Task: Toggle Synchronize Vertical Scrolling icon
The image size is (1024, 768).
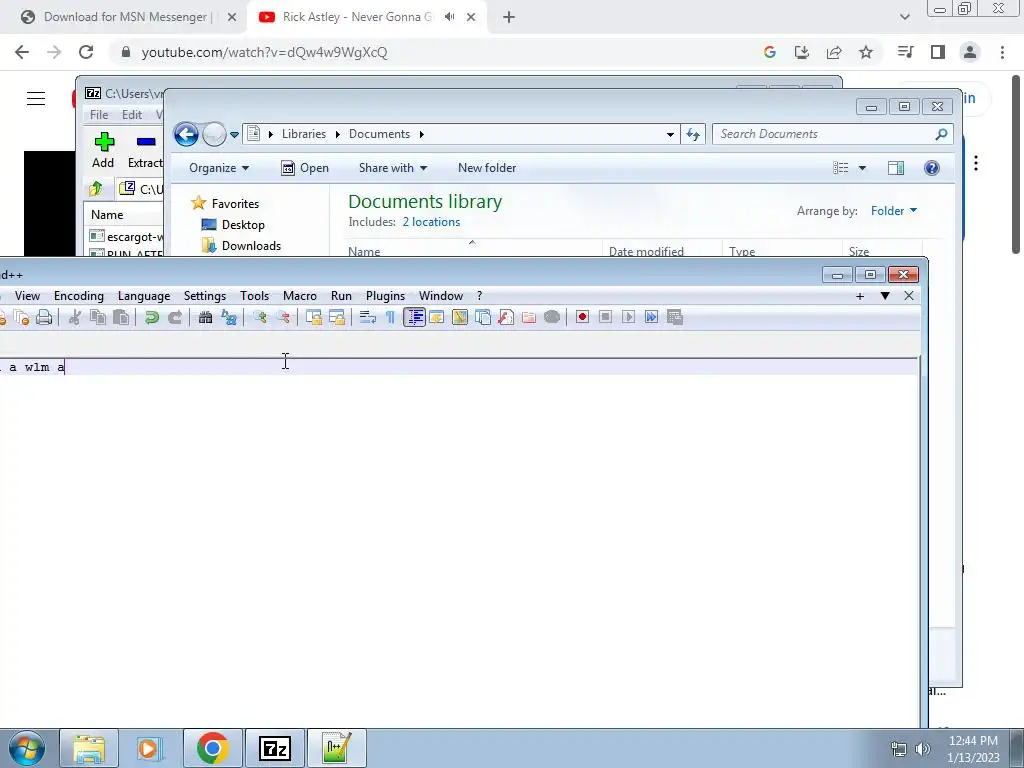Action: (x=313, y=317)
